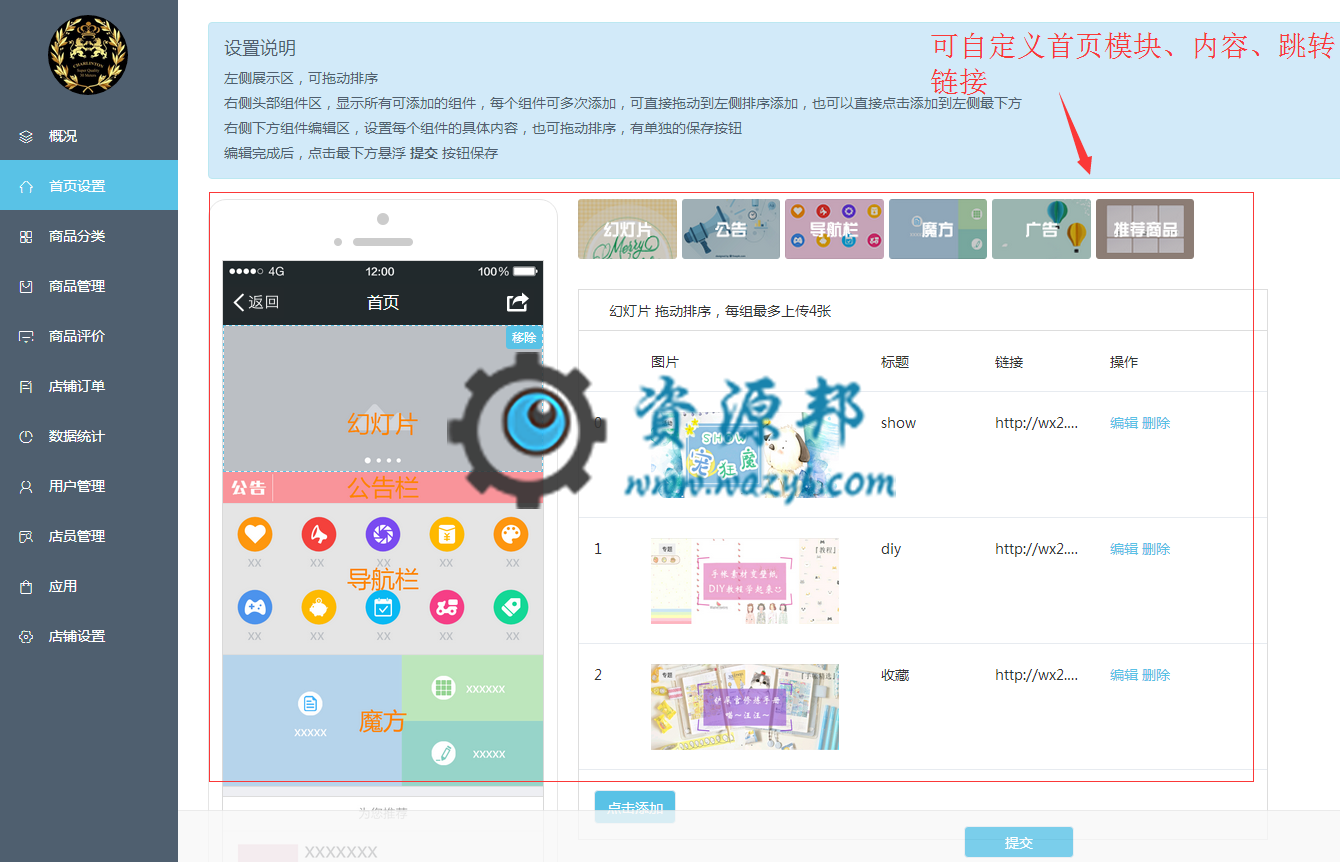
Task: Click the 收藏 slide thumbnail image
Action: click(745, 707)
